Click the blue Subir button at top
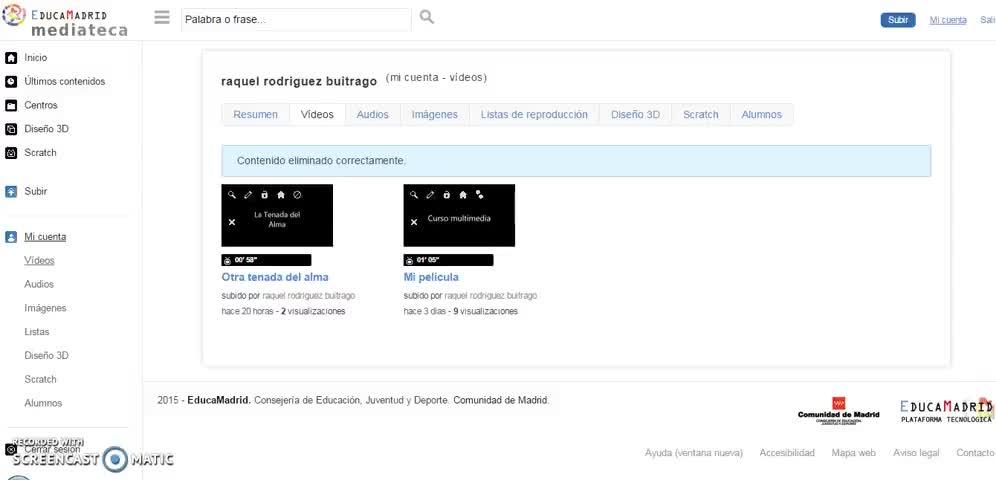Viewport: 996px width, 480px height. (898, 20)
